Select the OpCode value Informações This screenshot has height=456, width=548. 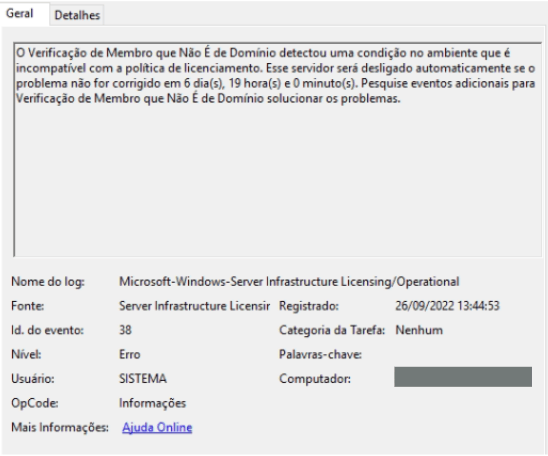(152, 403)
